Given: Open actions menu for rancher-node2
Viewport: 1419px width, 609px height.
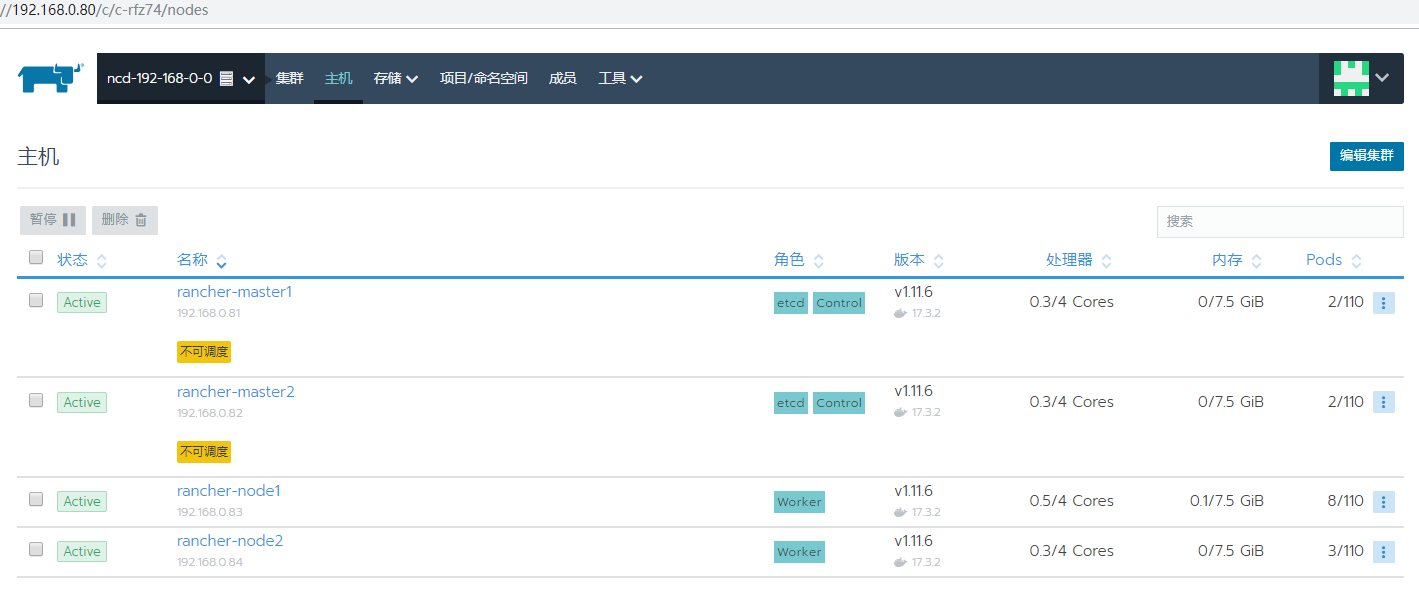Looking at the screenshot, I should pyautogui.click(x=1384, y=551).
